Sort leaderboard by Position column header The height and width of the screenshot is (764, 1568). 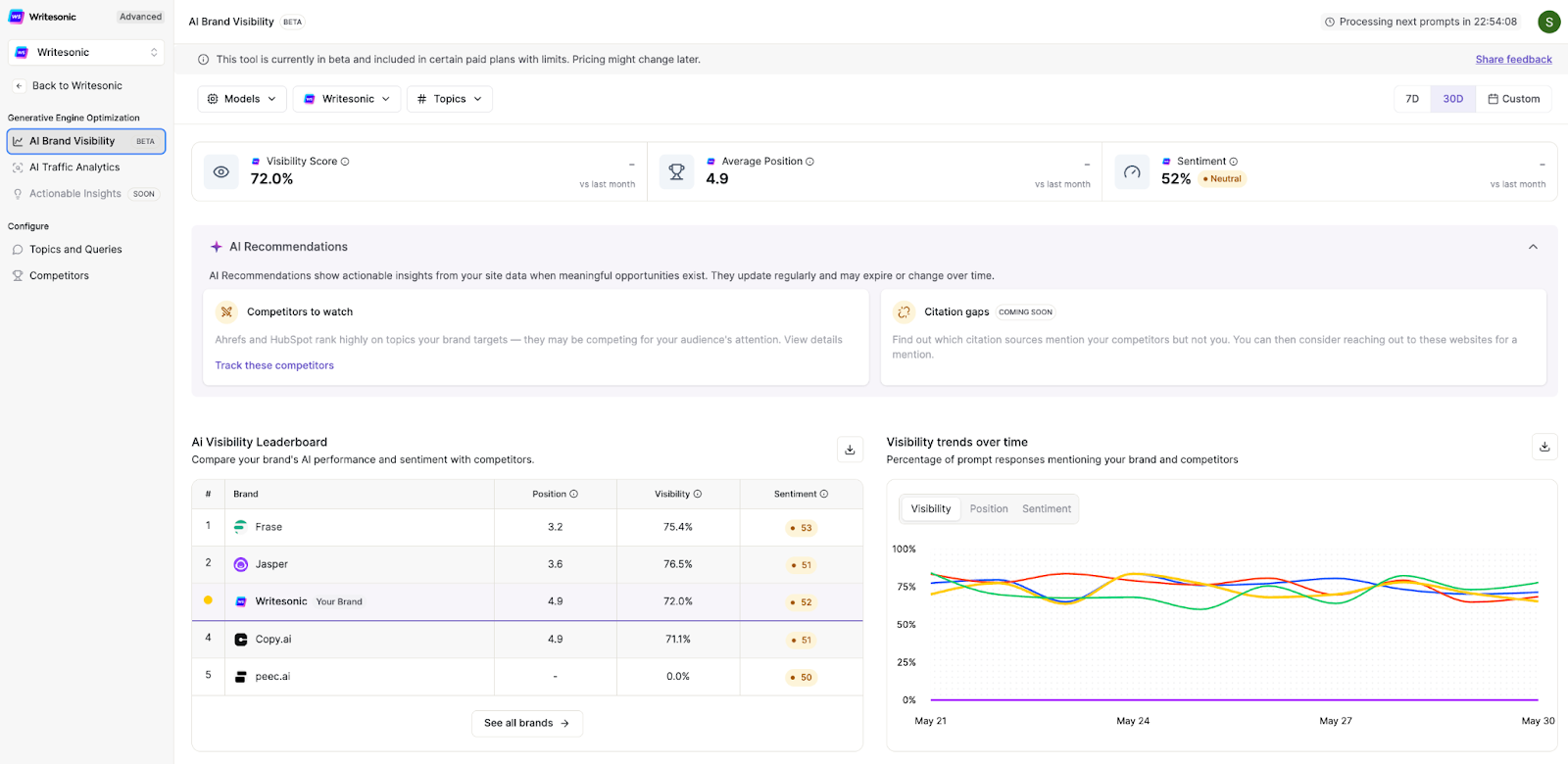point(555,495)
